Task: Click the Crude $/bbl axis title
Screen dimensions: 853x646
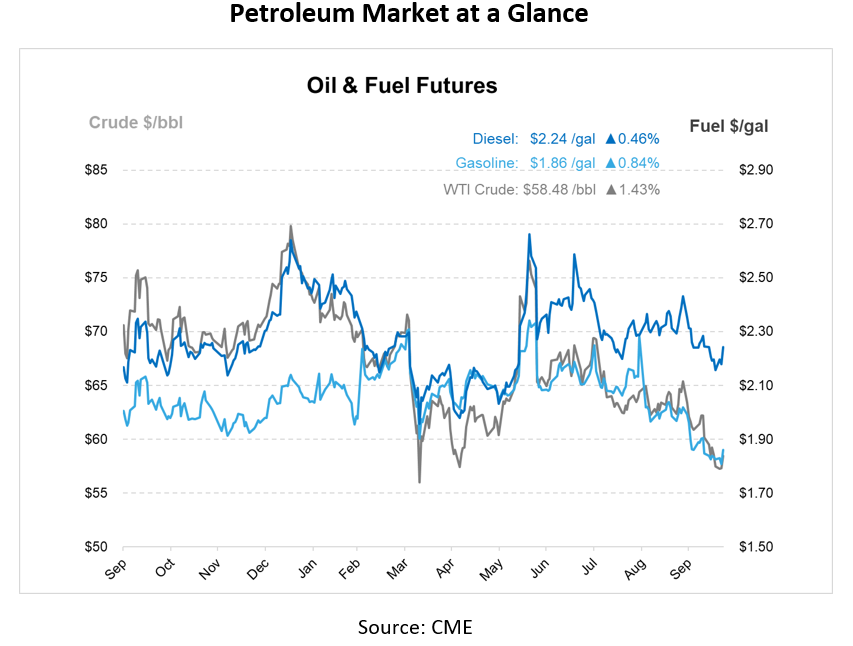Action: [136, 123]
